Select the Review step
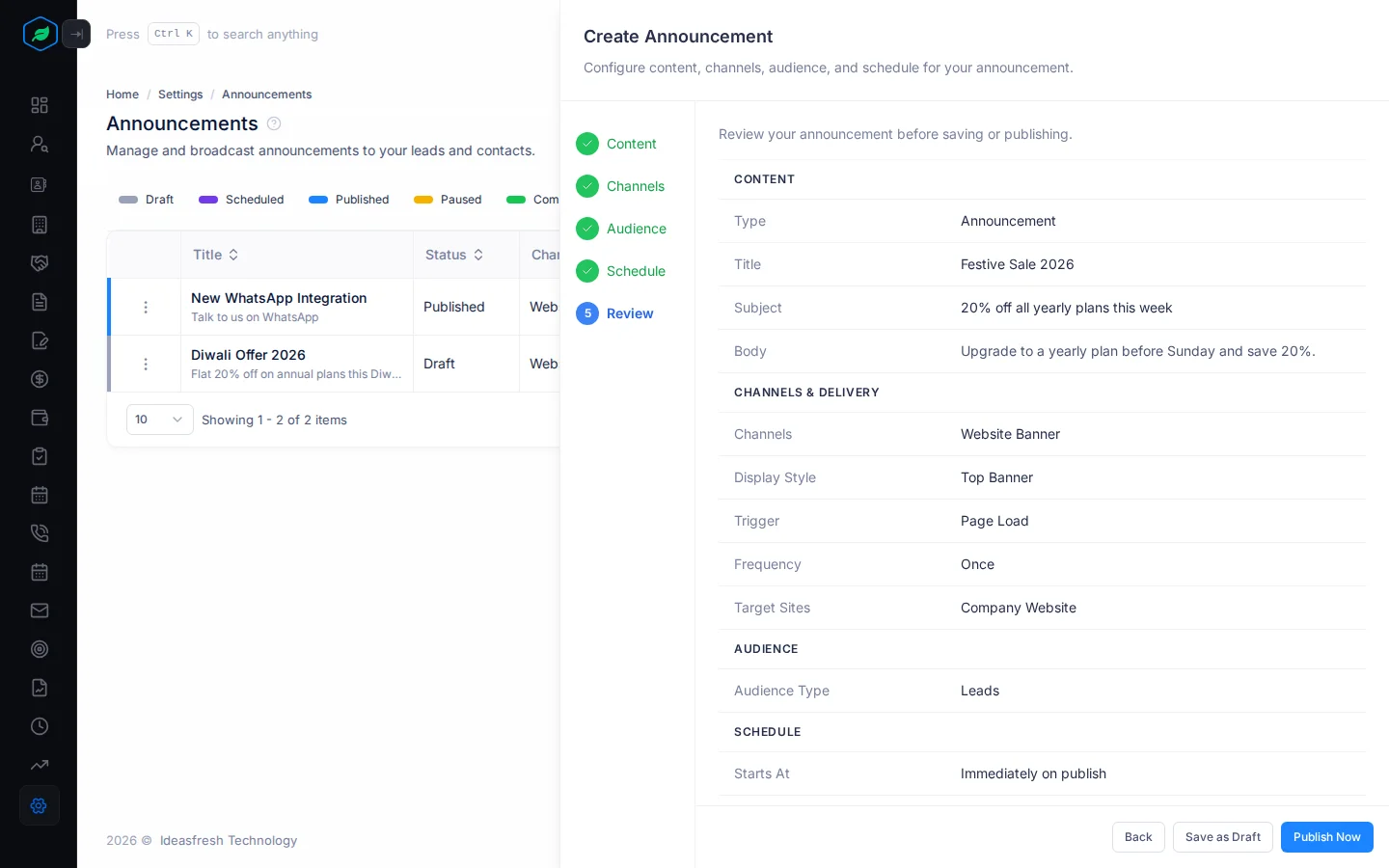The height and width of the screenshot is (868, 1389). [615, 313]
